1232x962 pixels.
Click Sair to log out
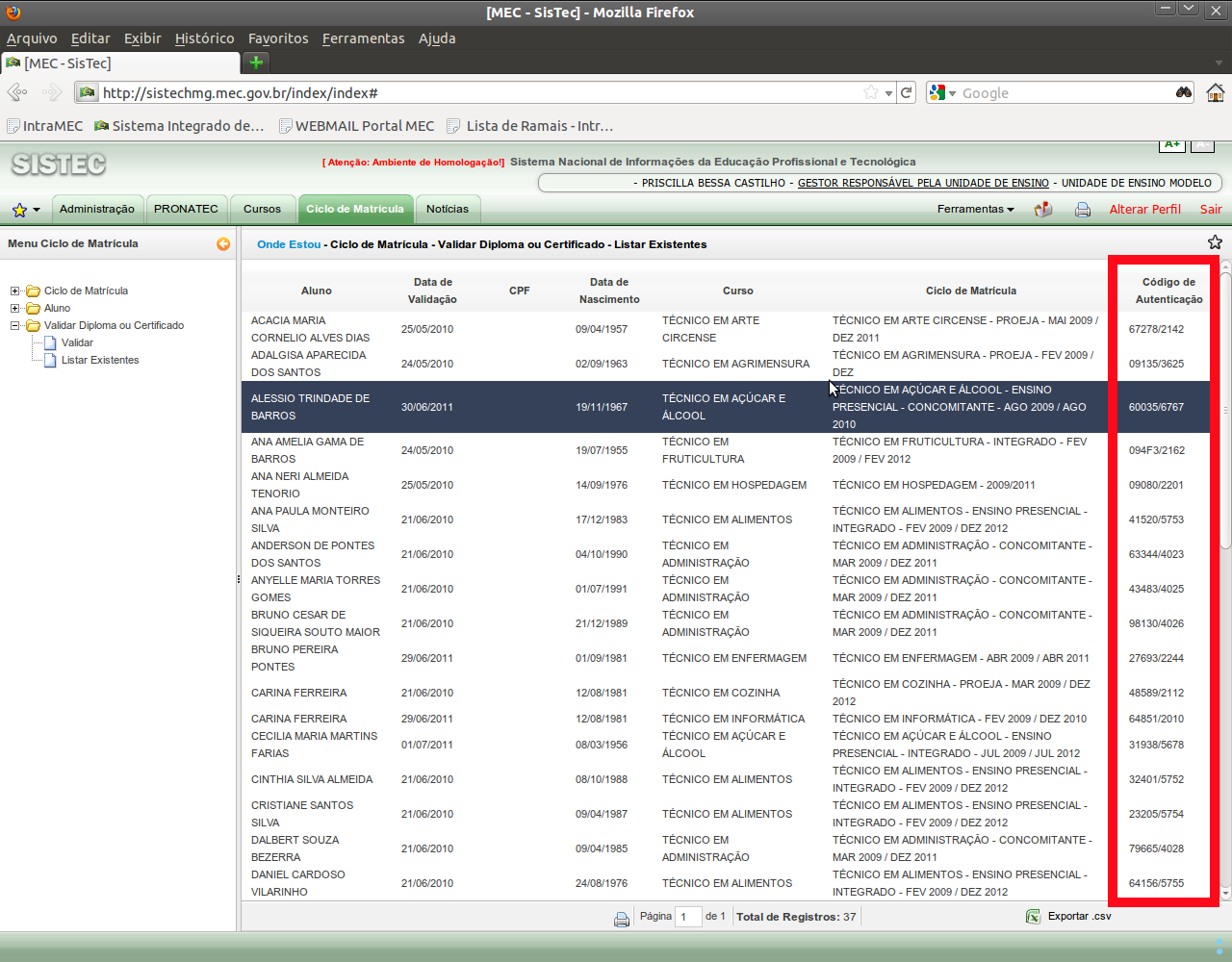(1211, 209)
